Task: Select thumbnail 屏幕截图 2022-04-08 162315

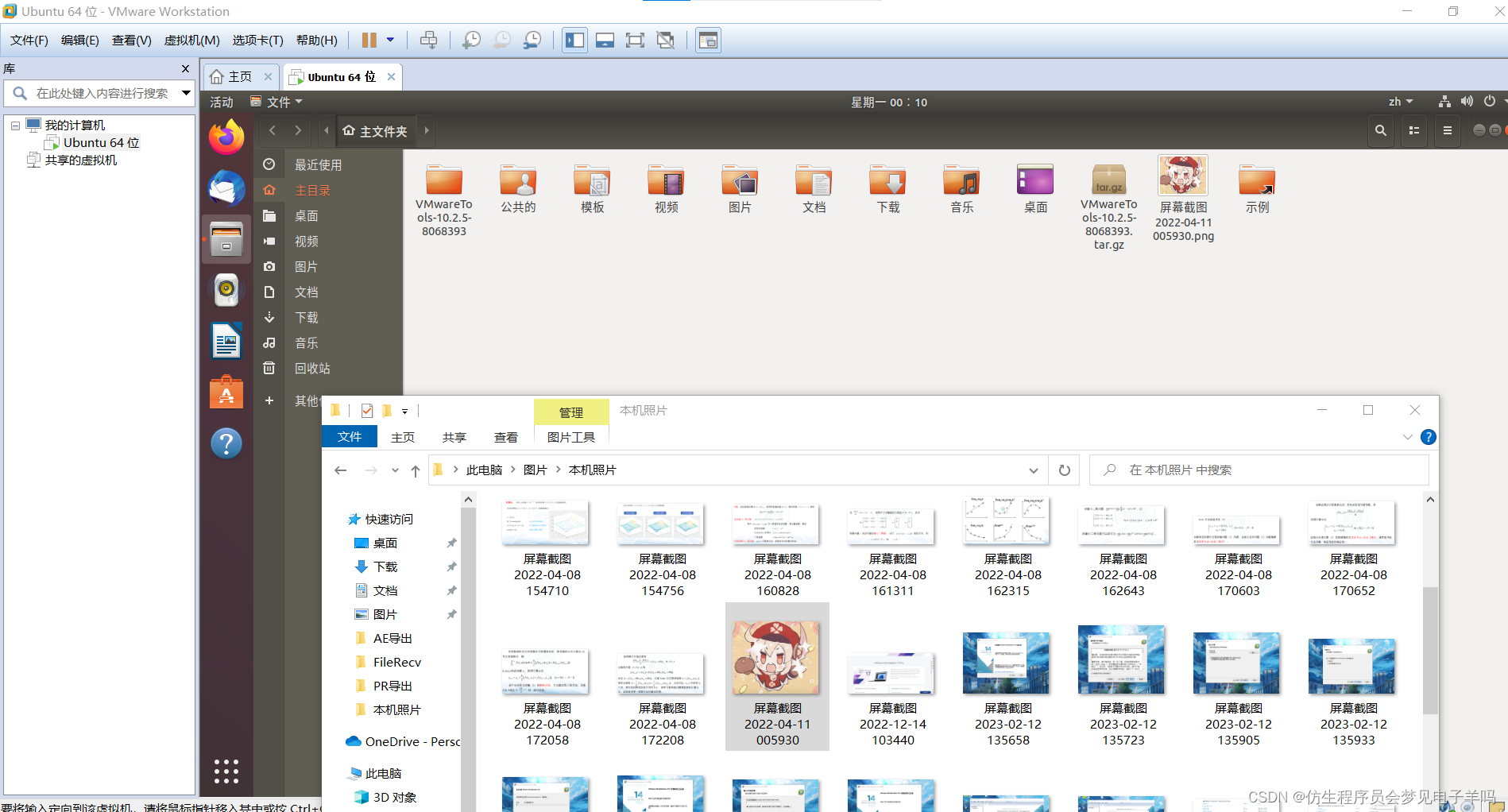Action: pos(1007,547)
